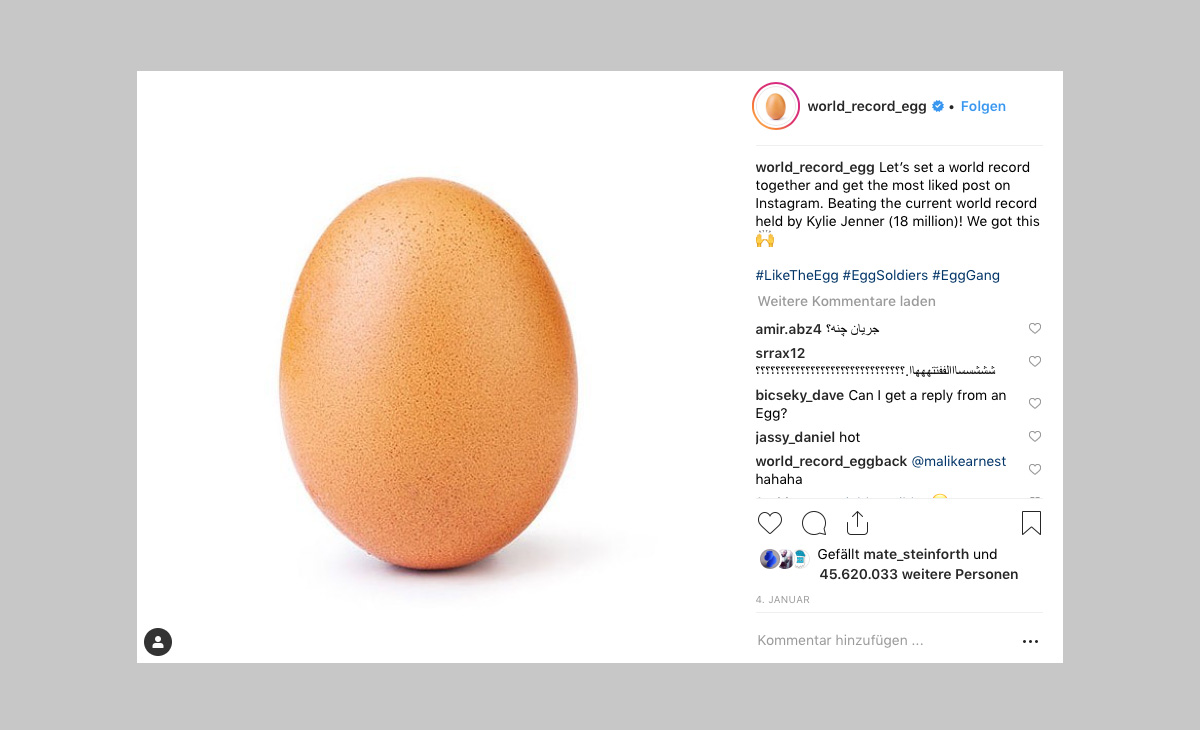1200x730 pixels.
Task: Open the three-dot more options menu
Action: [x=1030, y=641]
